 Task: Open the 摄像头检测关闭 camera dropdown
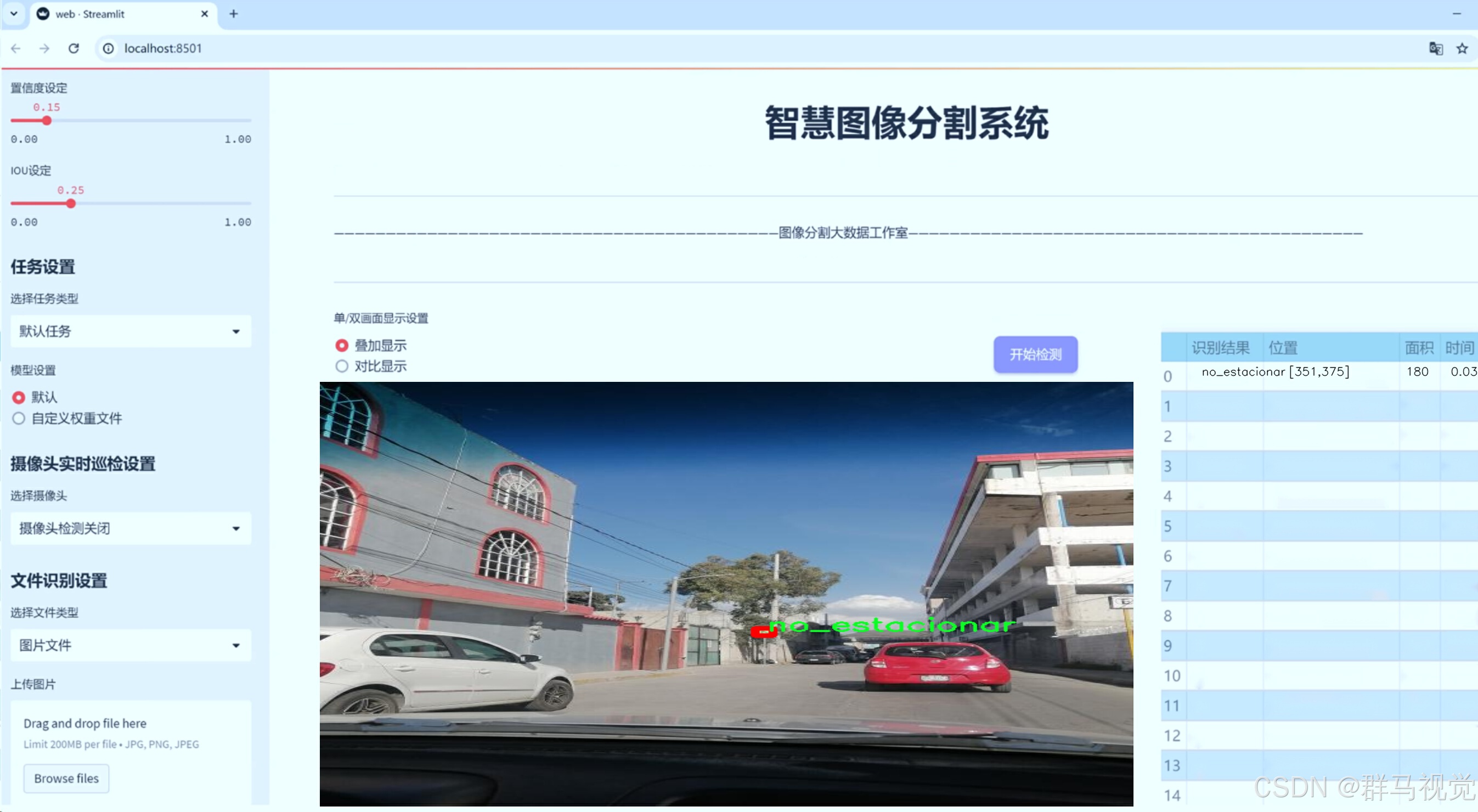tap(131, 528)
